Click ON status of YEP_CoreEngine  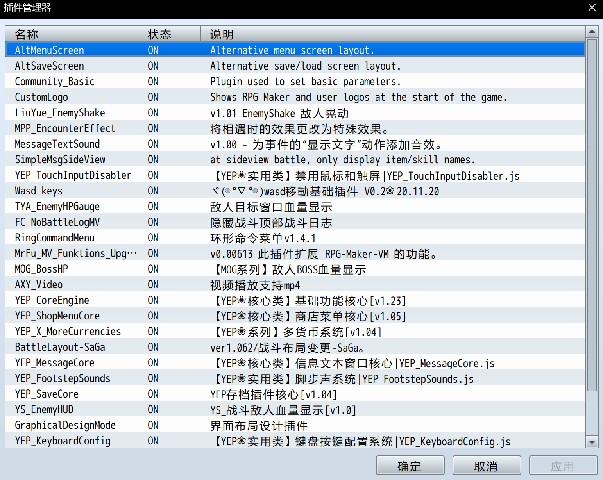click(x=153, y=300)
